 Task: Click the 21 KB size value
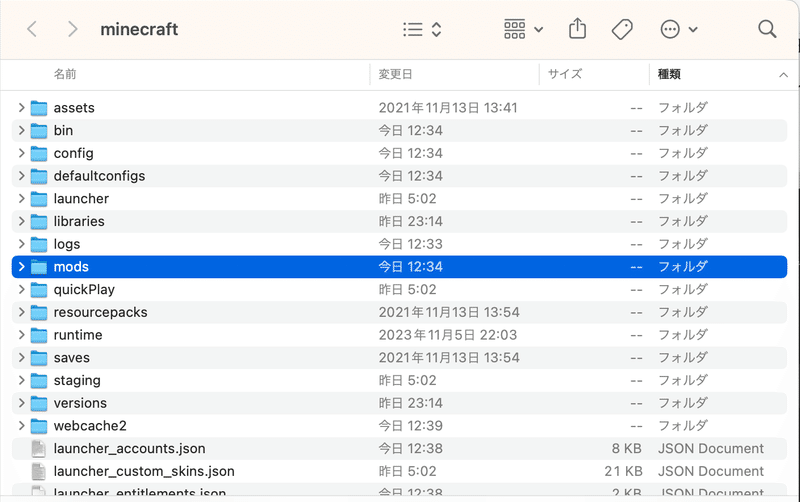click(x=623, y=471)
